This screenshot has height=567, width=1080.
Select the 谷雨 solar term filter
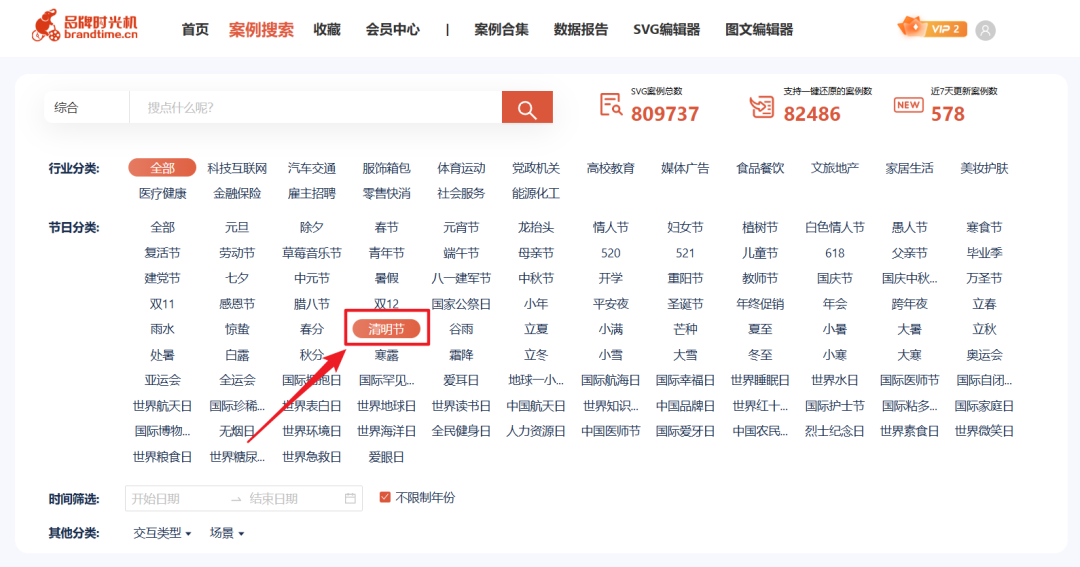[461, 329]
